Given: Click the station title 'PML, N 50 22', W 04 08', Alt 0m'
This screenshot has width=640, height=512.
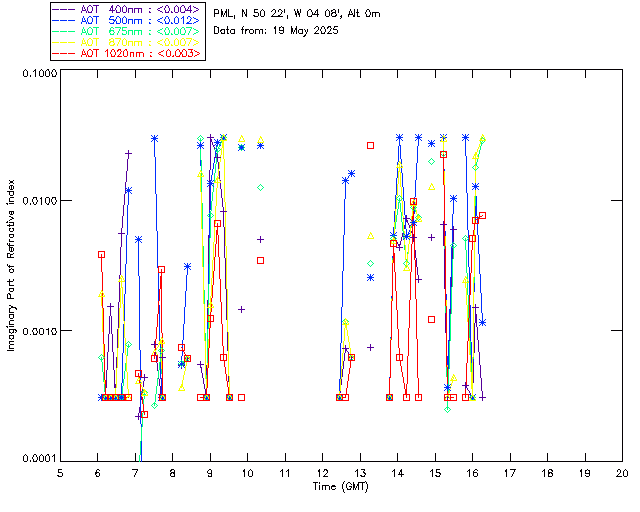Looking at the screenshot, I should 297,13.
